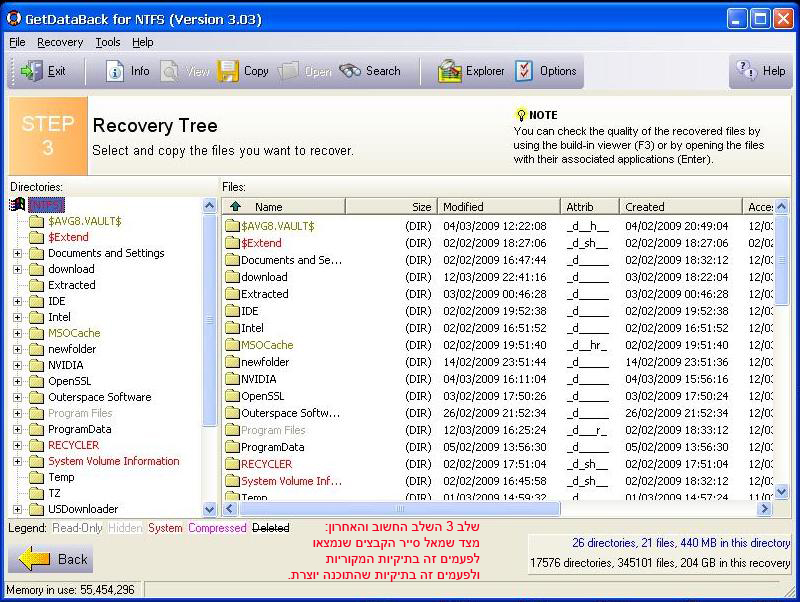Select TZ folder icon in directory tree

pyautogui.click(x=36, y=493)
